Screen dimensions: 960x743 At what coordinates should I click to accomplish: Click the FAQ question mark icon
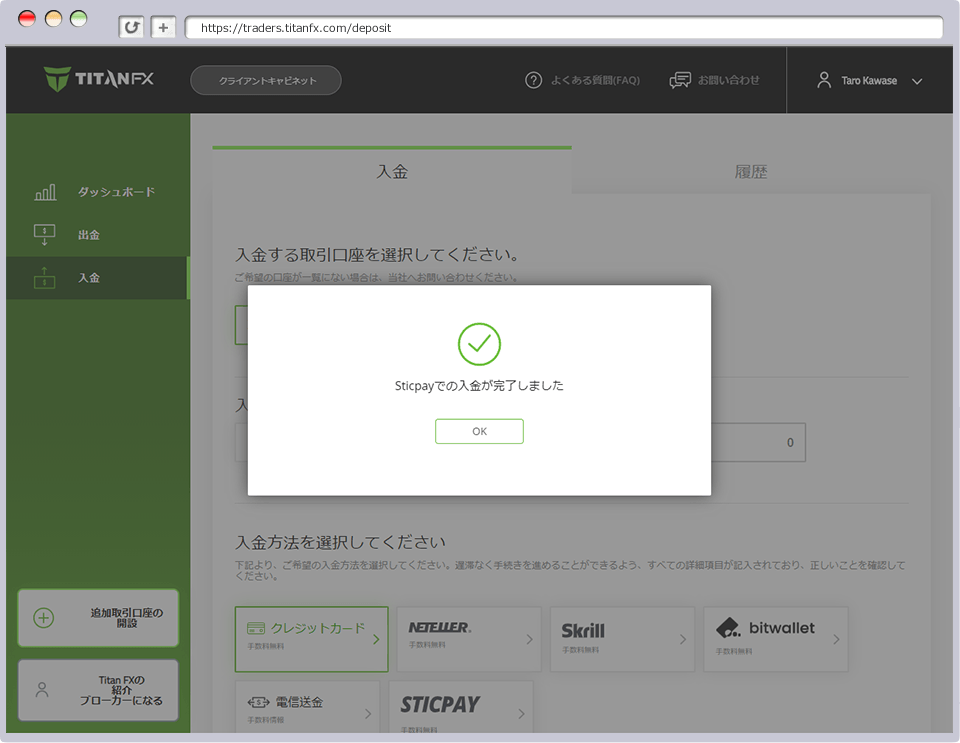point(533,80)
